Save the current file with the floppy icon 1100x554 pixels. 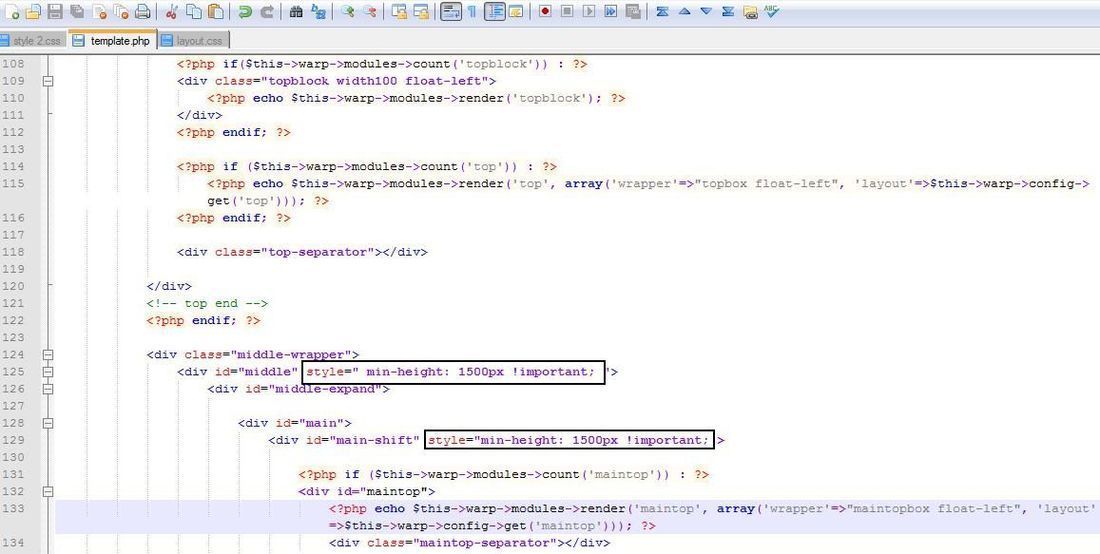[x=55, y=12]
